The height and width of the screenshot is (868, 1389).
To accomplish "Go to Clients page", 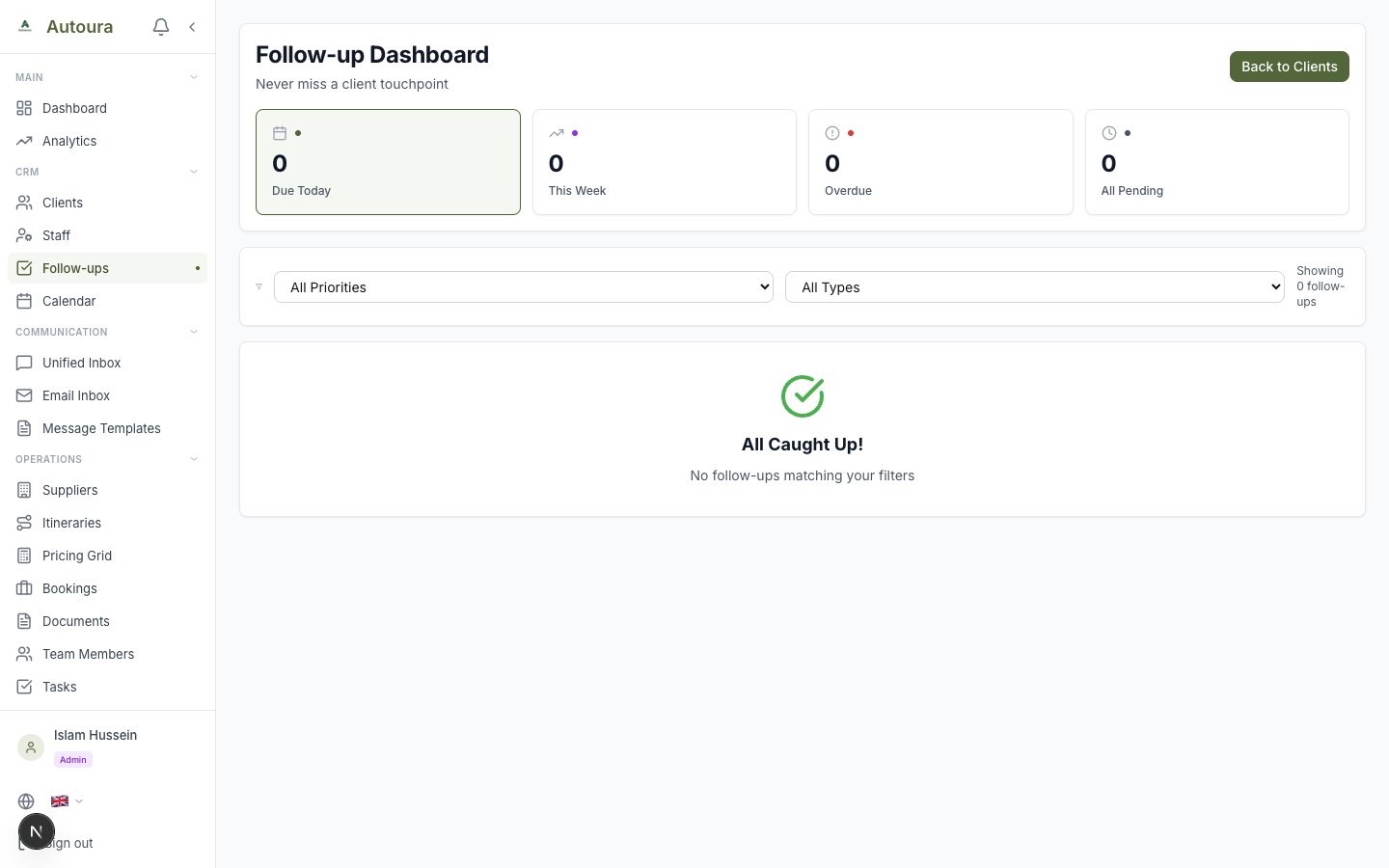I will coord(107,203).
